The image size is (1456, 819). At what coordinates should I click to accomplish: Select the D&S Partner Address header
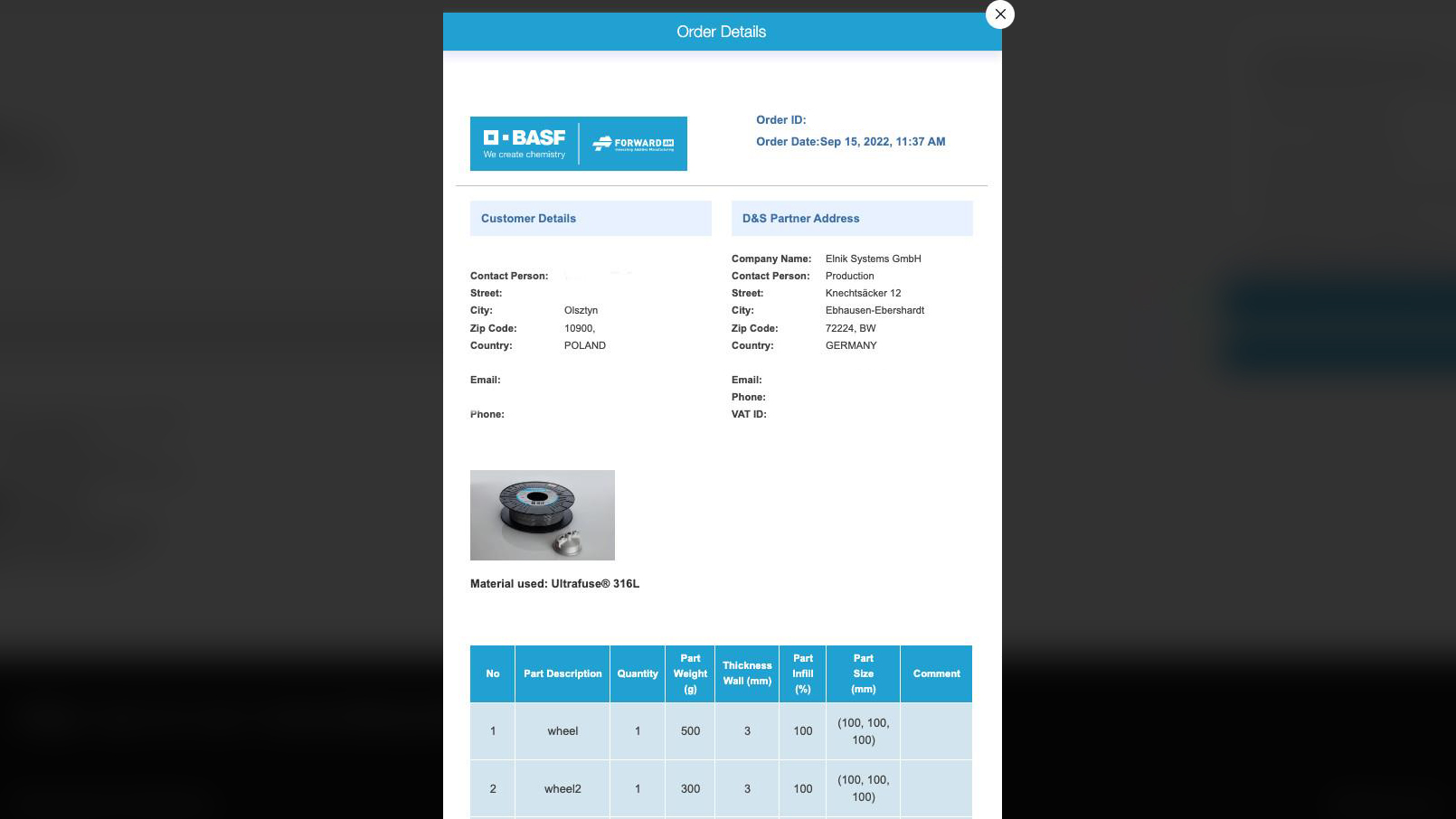point(800,219)
